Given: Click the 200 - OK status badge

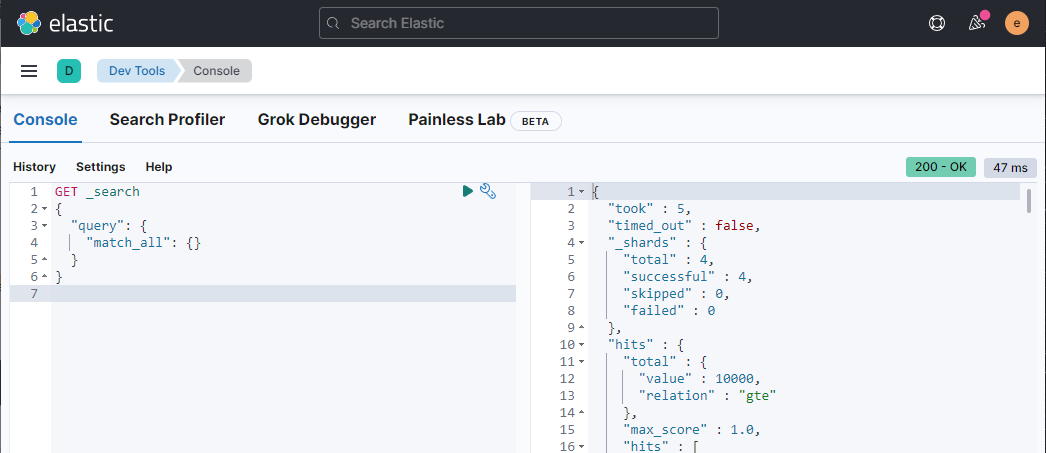Looking at the screenshot, I should point(941,167).
